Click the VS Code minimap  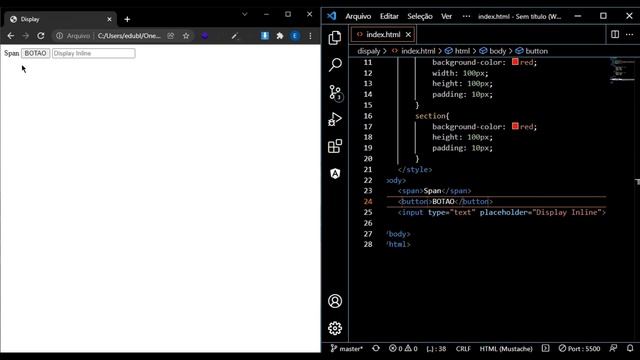click(x=622, y=71)
